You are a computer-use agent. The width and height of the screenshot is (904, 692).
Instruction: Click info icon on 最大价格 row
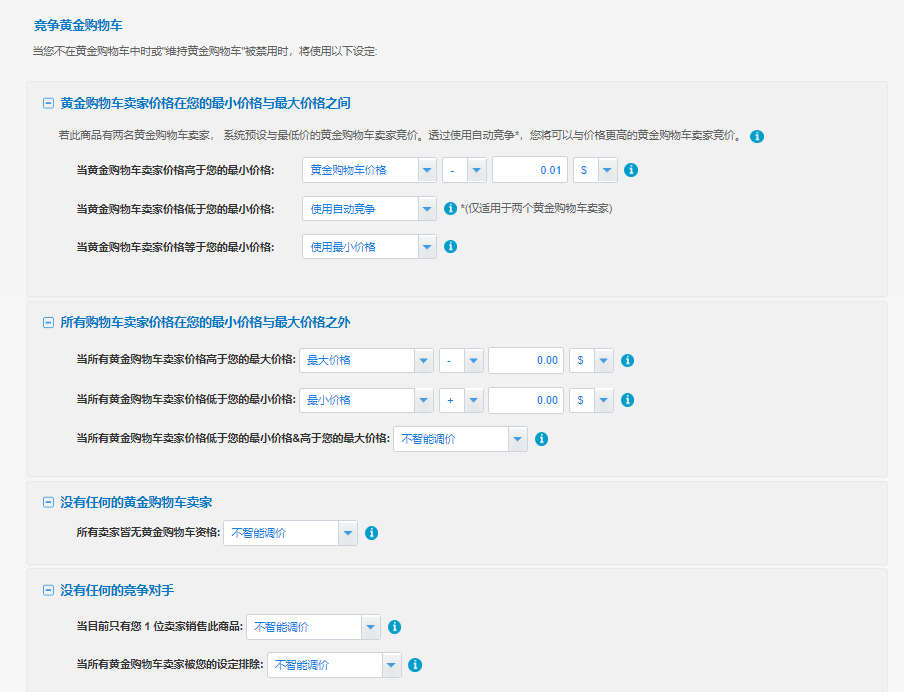click(x=627, y=360)
